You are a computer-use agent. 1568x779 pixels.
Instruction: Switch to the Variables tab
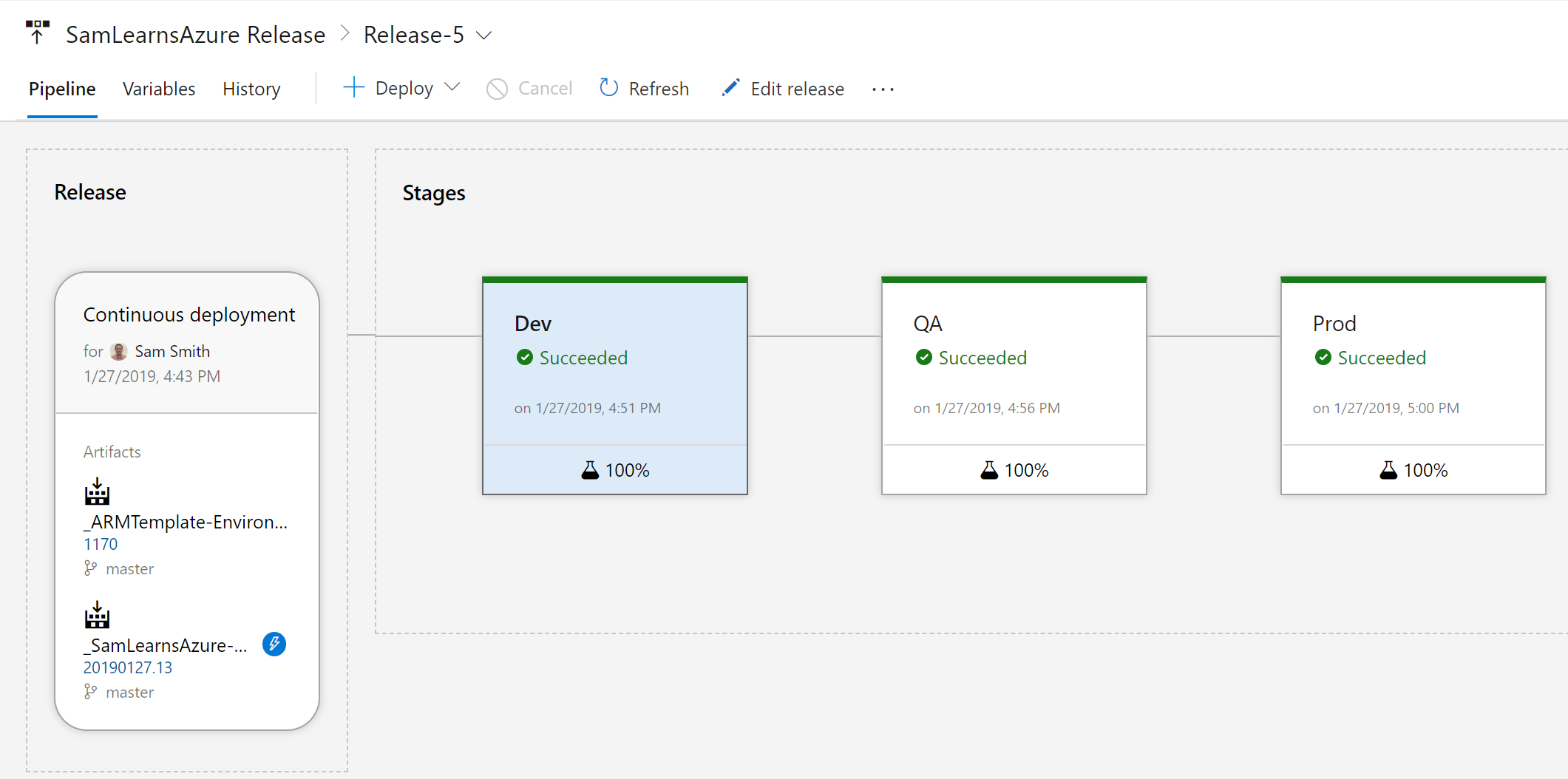159,89
